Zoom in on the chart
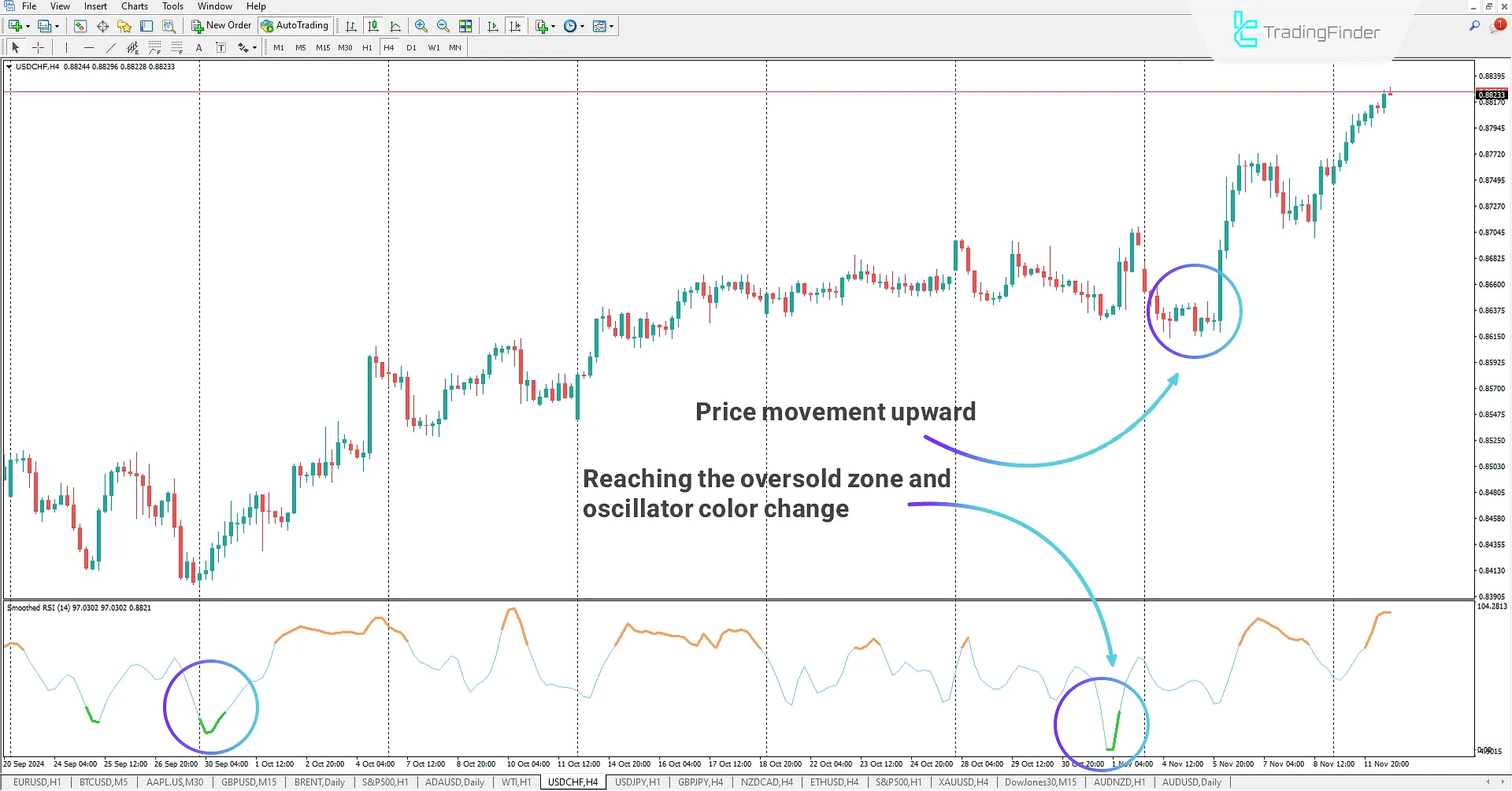Viewport: 1512px width, 791px height. [421, 25]
